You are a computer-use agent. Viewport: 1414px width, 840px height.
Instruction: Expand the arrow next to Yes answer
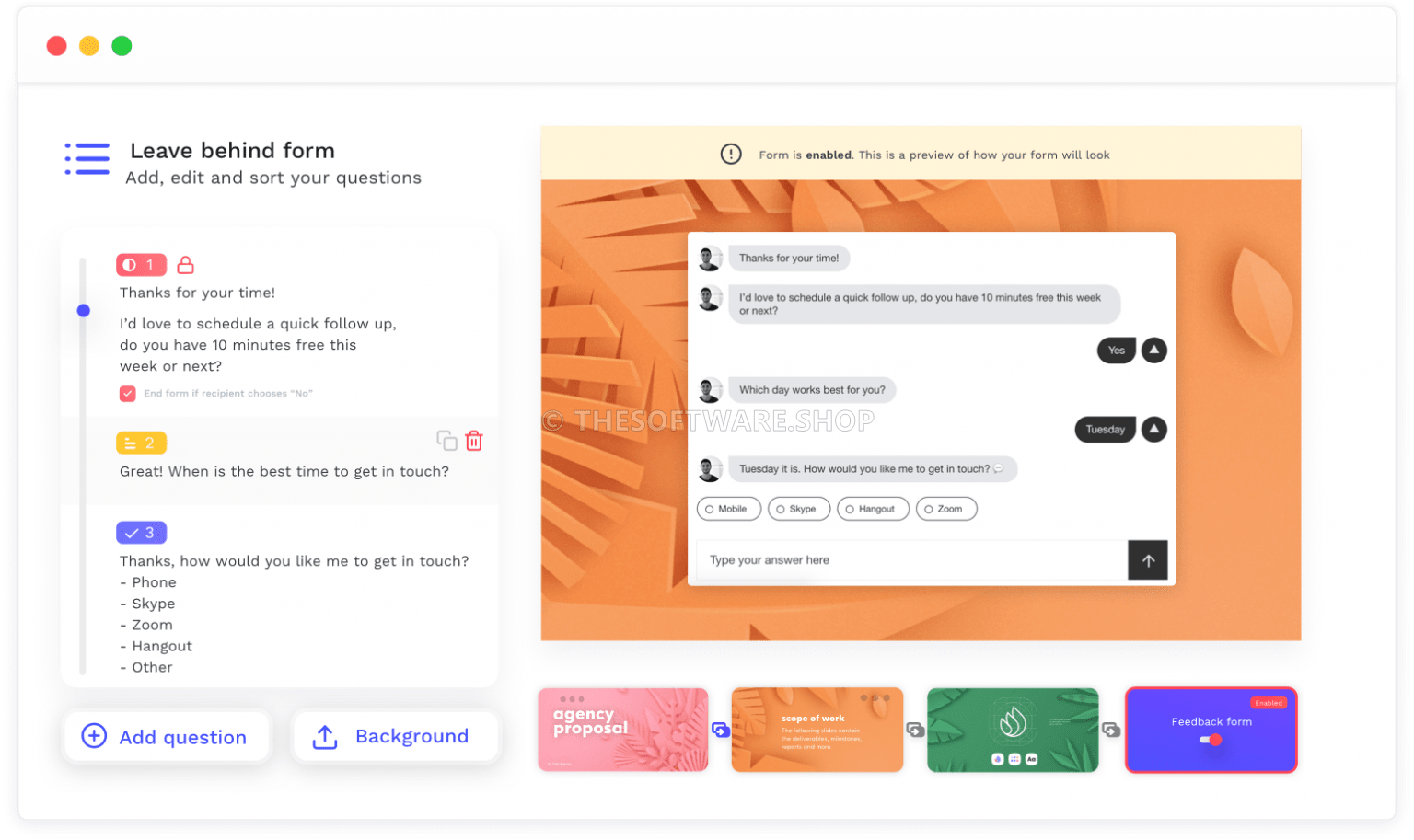click(x=1153, y=351)
